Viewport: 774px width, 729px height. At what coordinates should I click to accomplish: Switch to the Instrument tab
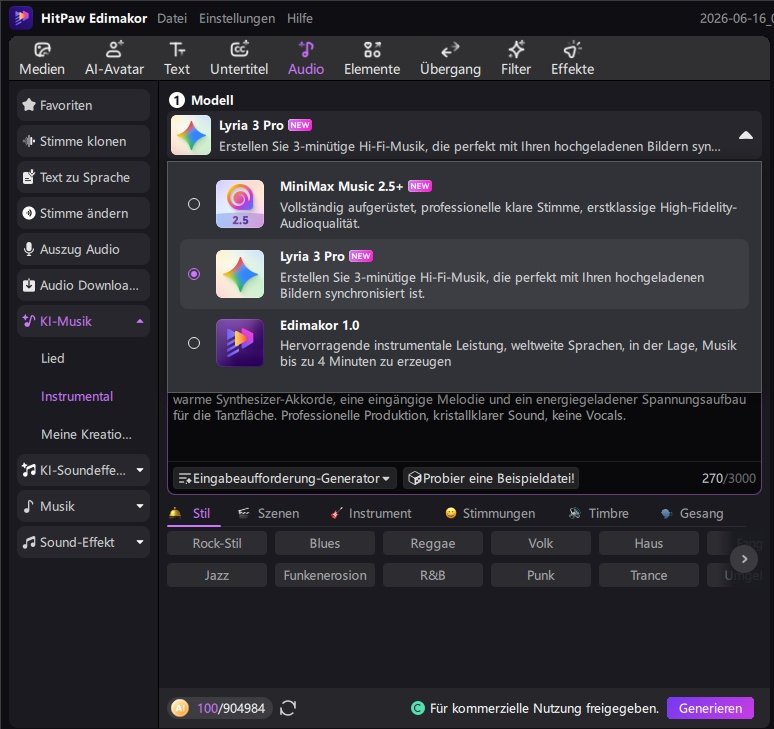pyautogui.click(x=371, y=514)
